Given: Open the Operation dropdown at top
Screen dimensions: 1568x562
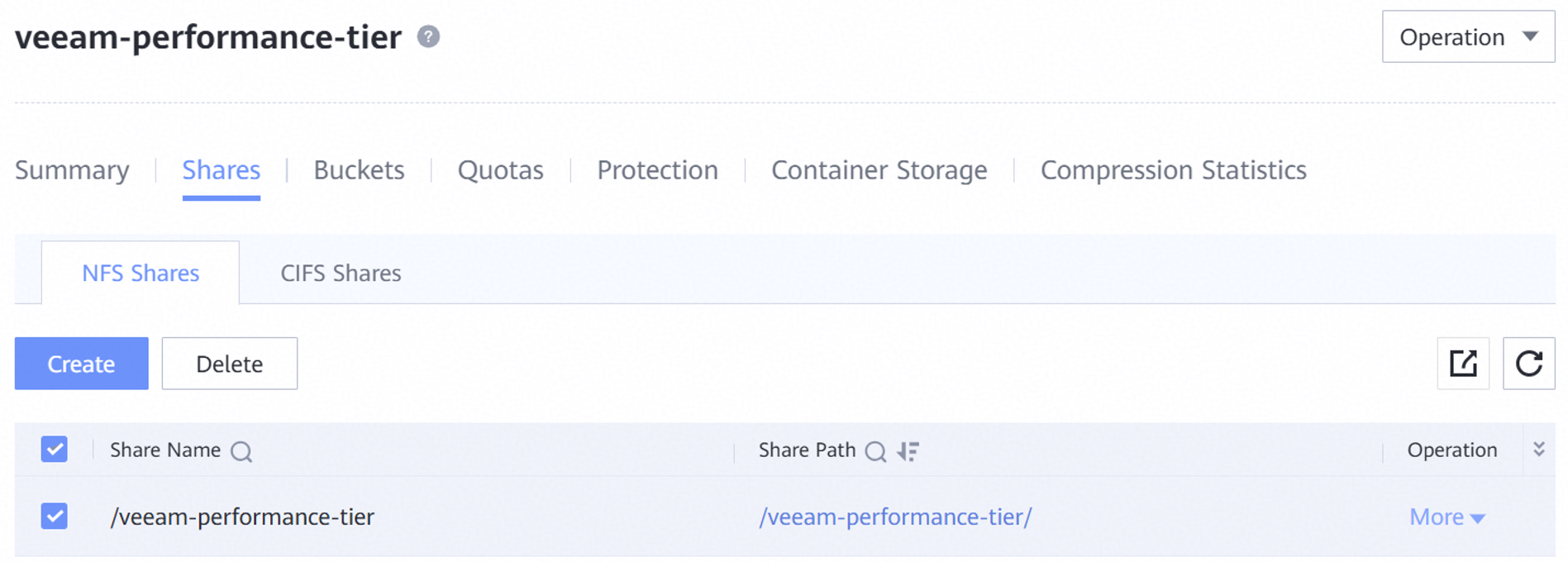Looking at the screenshot, I should point(1468,36).
